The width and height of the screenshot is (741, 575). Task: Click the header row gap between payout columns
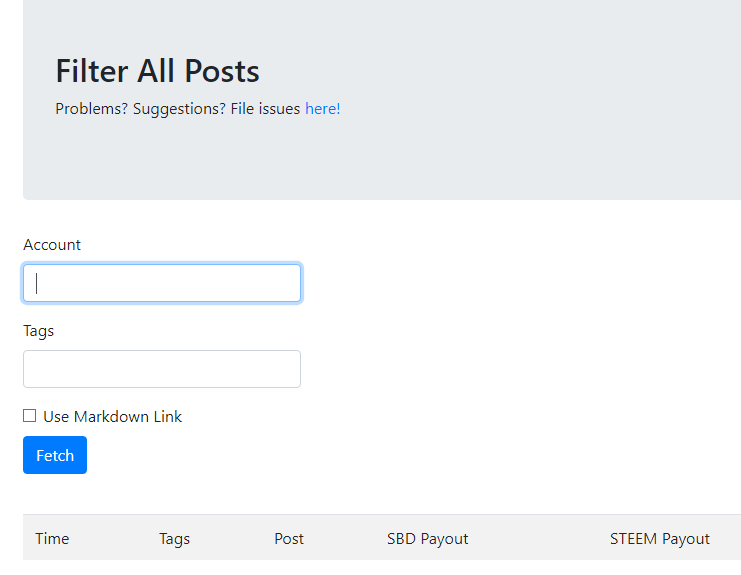point(540,539)
